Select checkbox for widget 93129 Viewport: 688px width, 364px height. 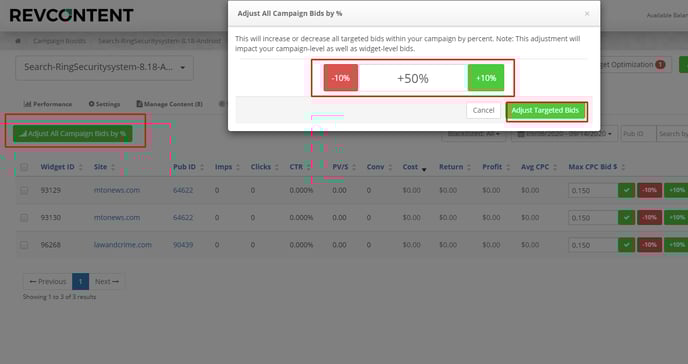[24, 190]
